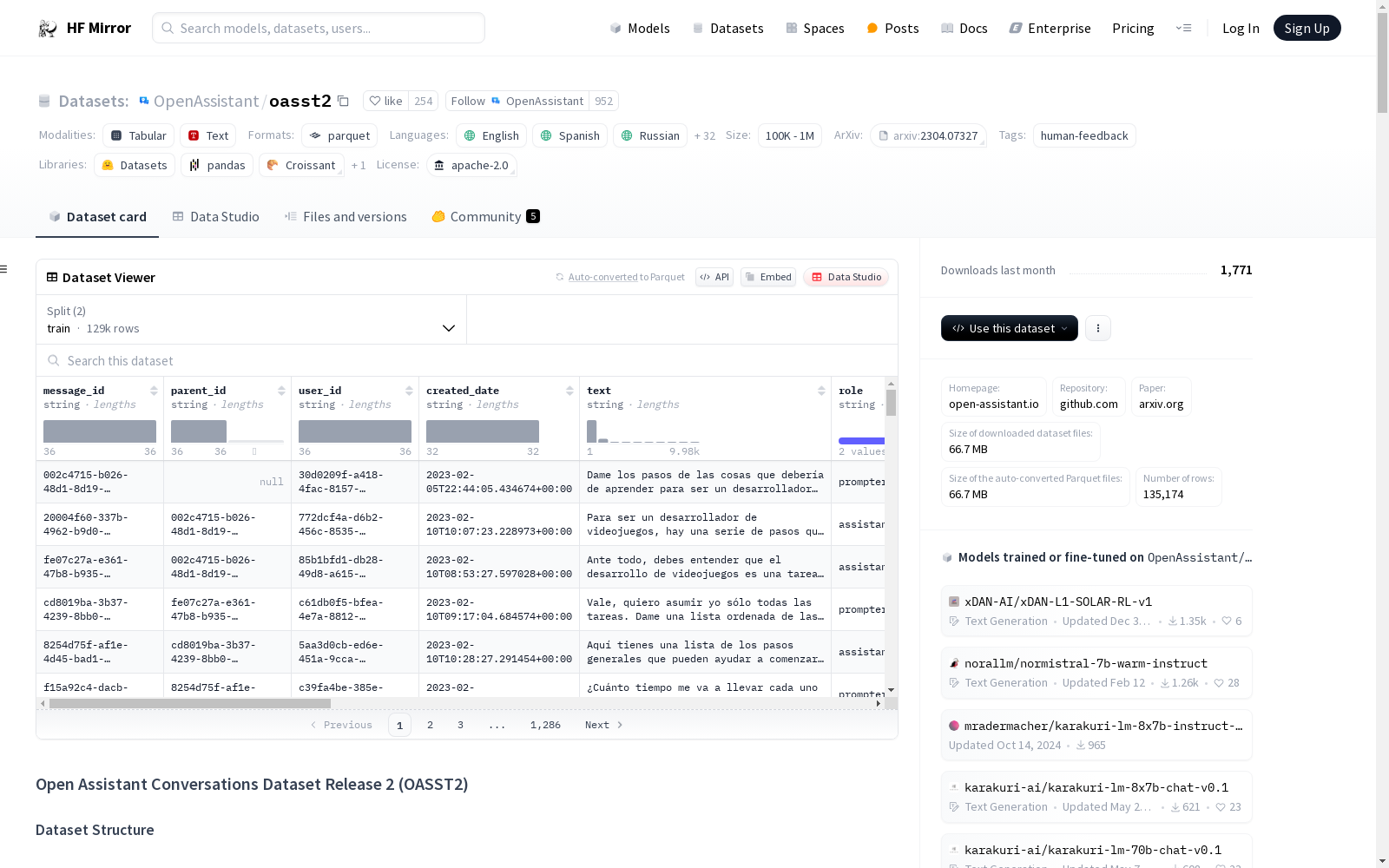Click Next page link
Image resolution: width=1389 pixels, height=868 pixels.
pos(603,725)
